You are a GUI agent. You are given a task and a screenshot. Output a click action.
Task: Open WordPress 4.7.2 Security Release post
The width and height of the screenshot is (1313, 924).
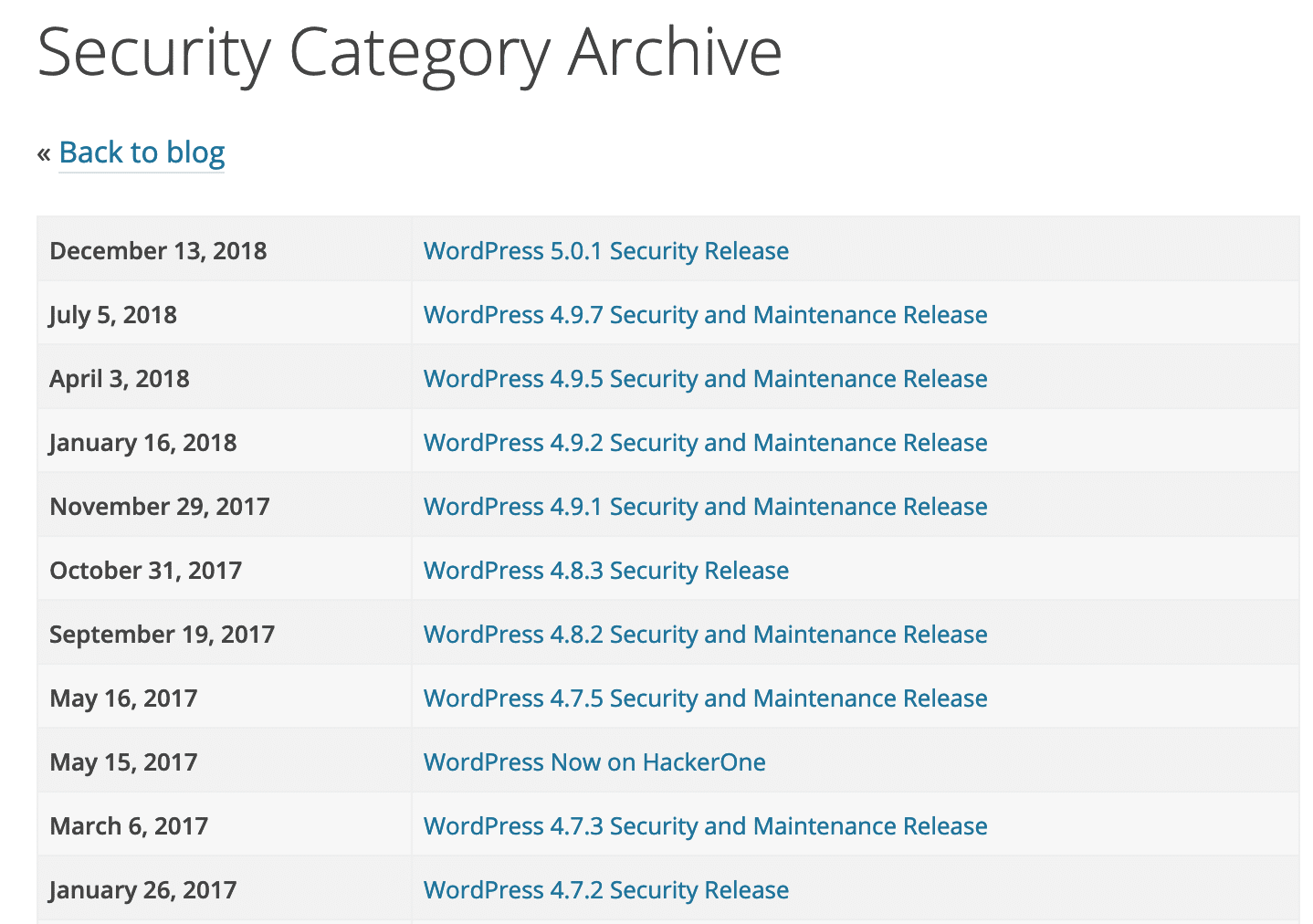pyautogui.click(x=605, y=889)
